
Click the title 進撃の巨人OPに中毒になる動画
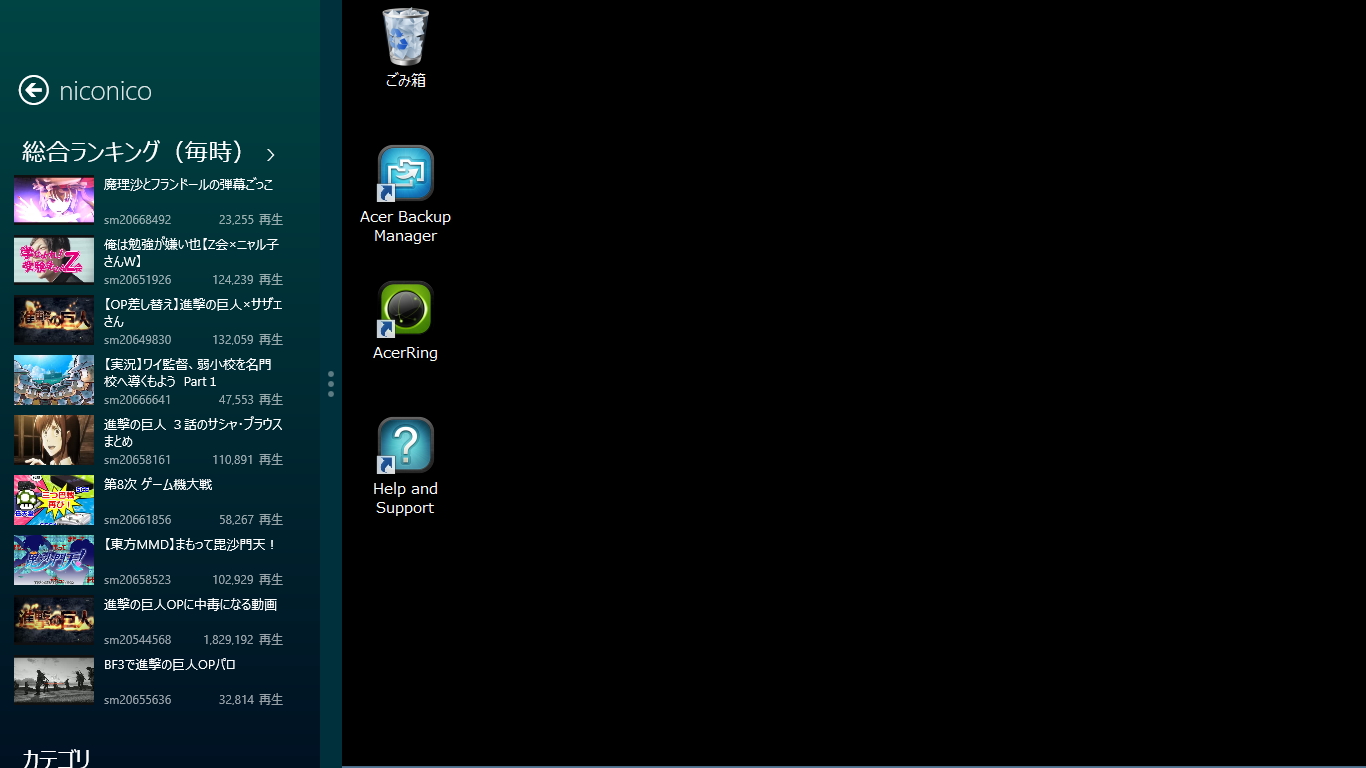click(191, 605)
